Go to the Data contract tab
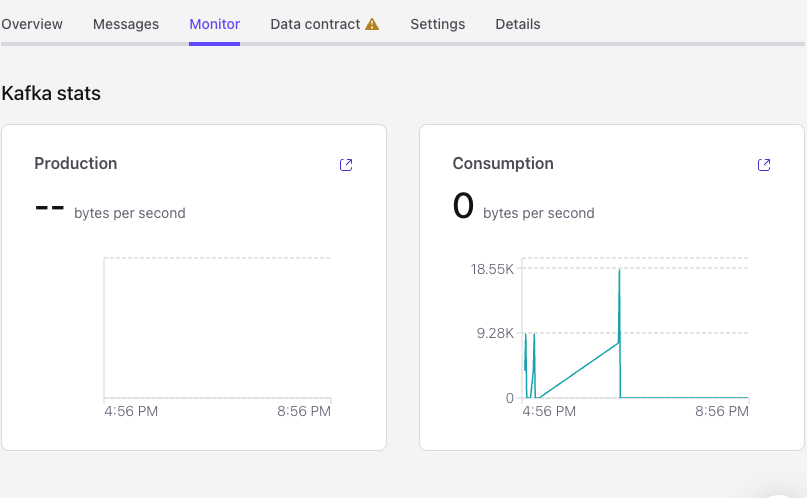 tap(315, 24)
